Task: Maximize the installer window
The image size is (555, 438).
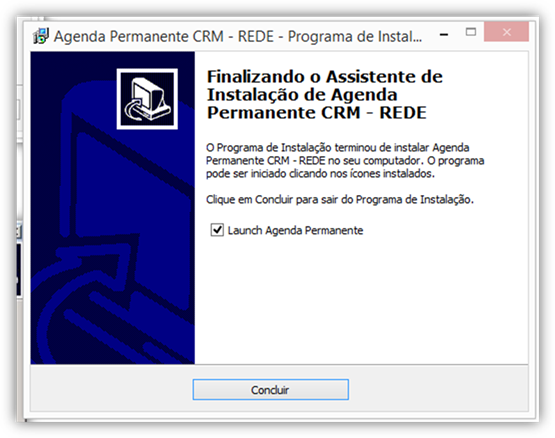Action: pos(471,32)
